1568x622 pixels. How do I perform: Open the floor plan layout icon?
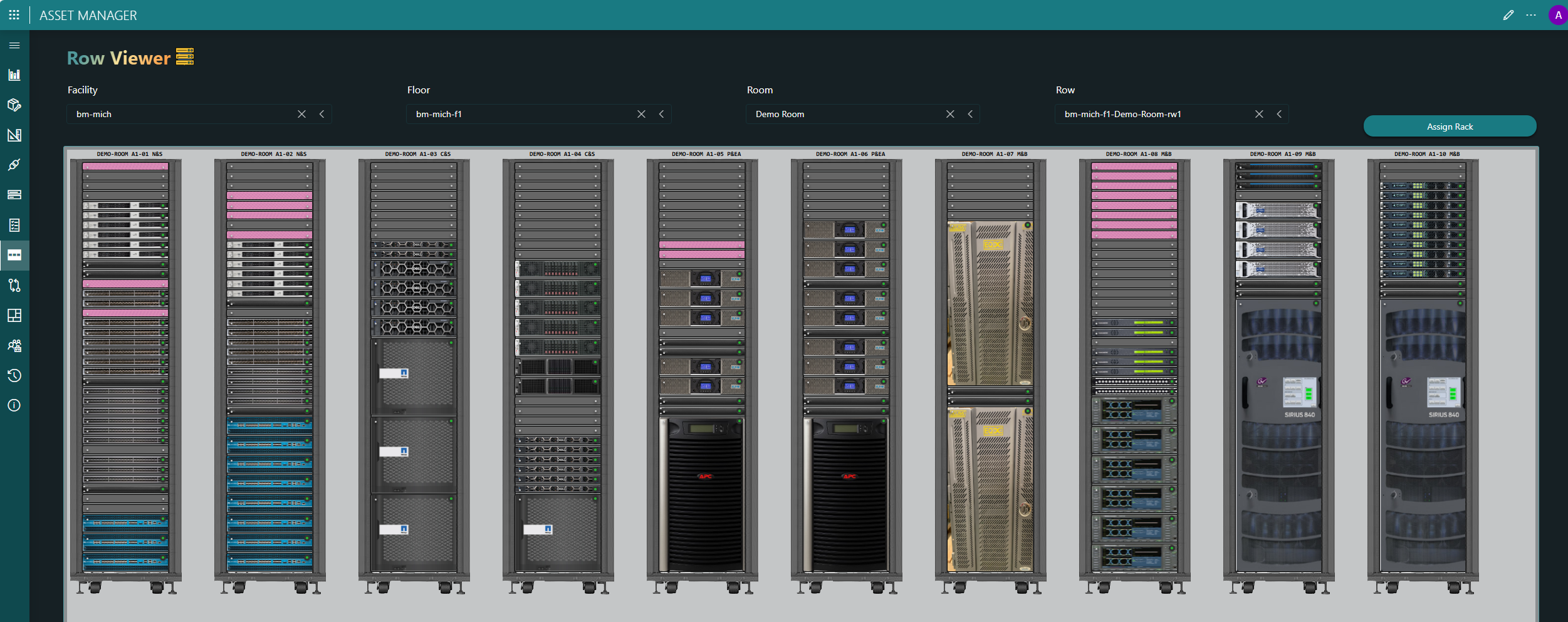(14, 315)
